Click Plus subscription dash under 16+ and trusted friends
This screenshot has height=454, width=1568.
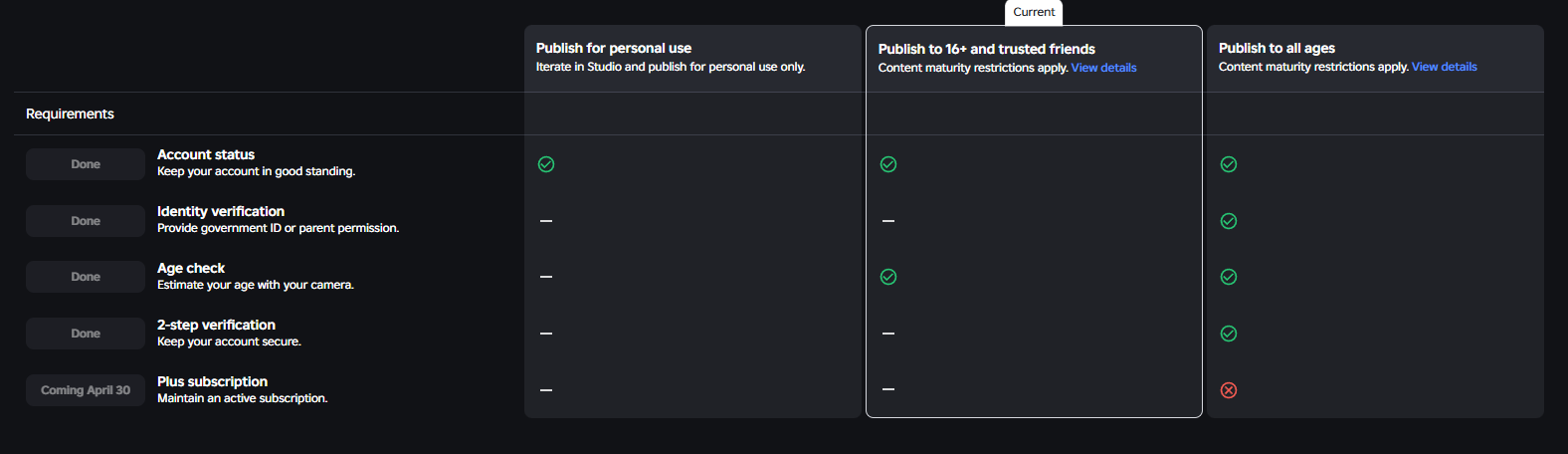tap(888, 390)
